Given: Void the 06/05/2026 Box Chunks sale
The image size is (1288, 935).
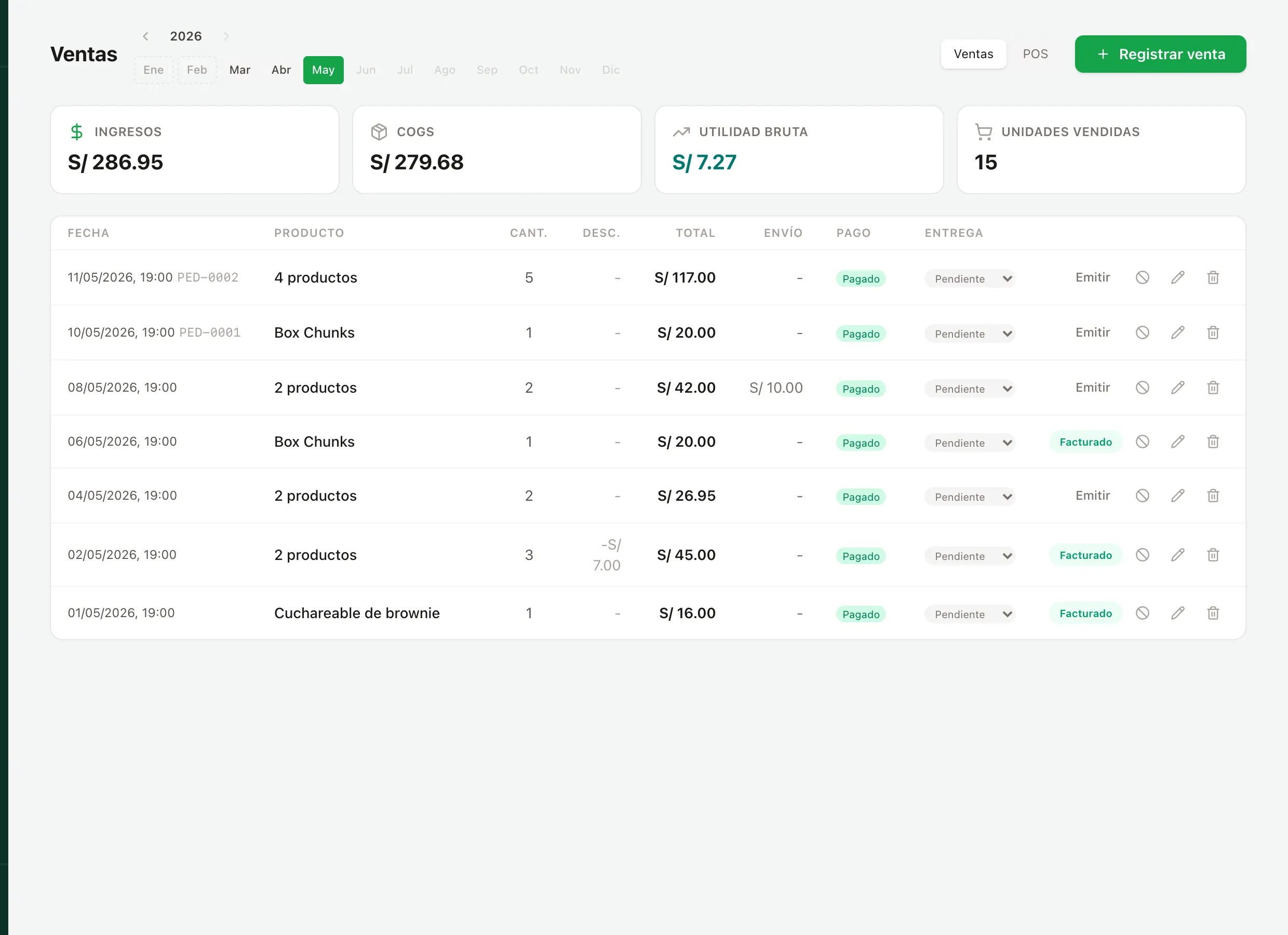Looking at the screenshot, I should pos(1142,442).
